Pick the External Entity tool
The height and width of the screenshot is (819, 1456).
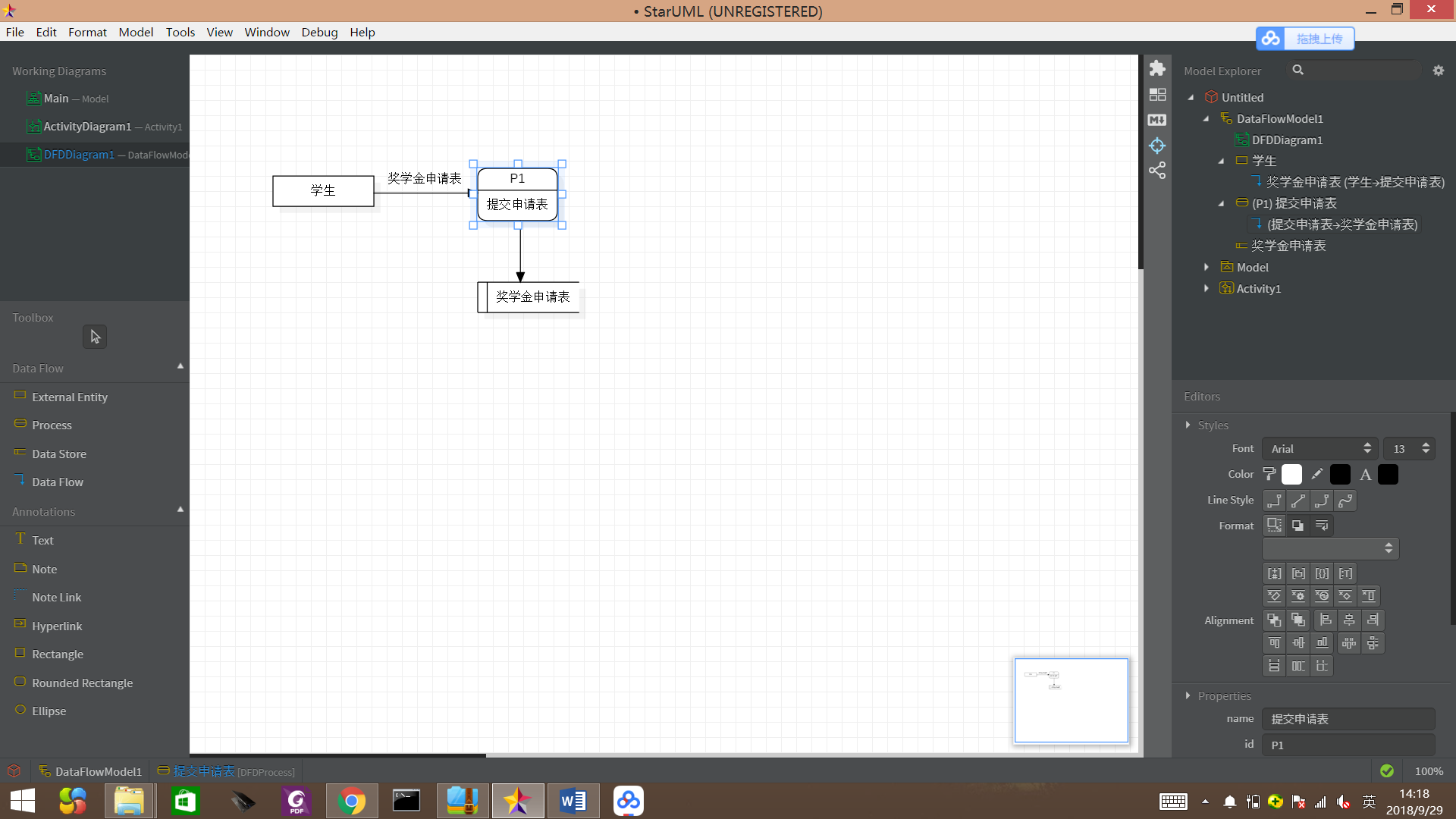point(69,397)
